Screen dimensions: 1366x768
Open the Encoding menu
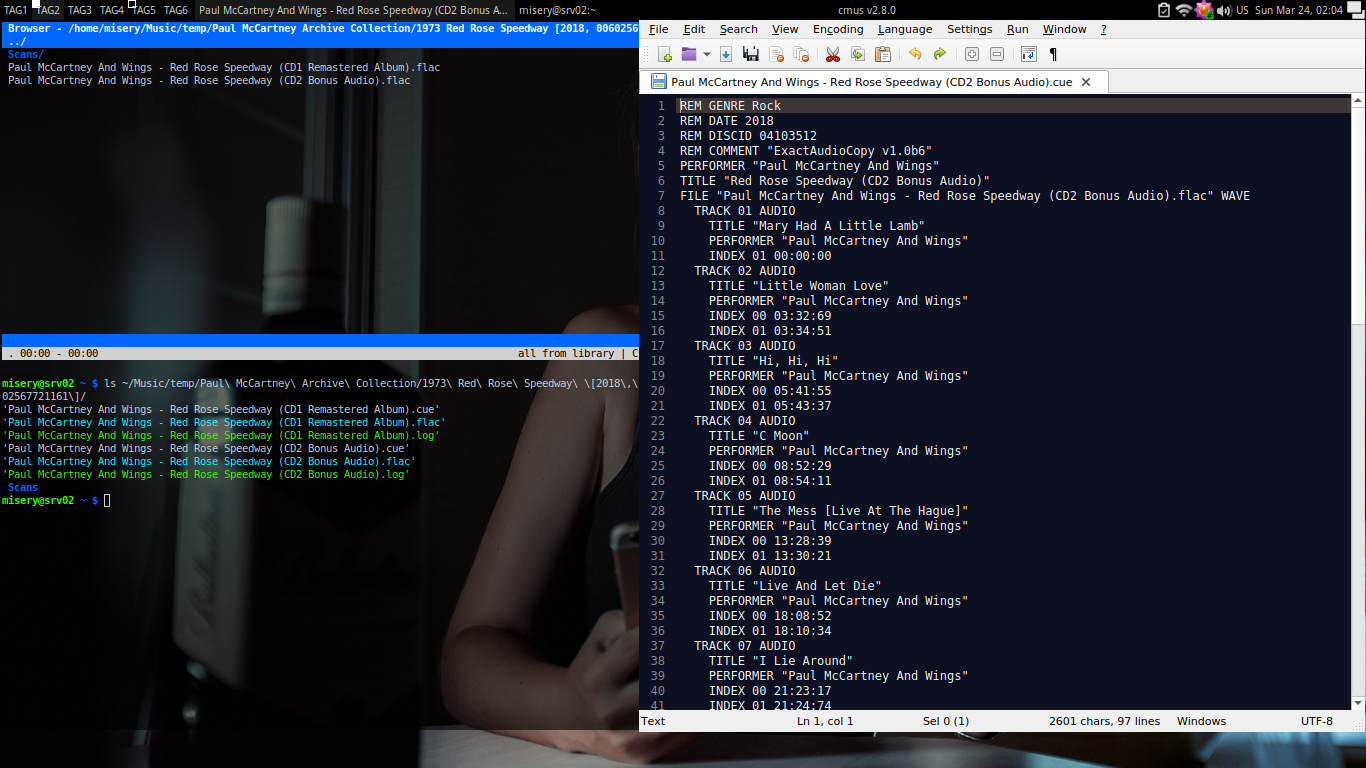(x=838, y=29)
